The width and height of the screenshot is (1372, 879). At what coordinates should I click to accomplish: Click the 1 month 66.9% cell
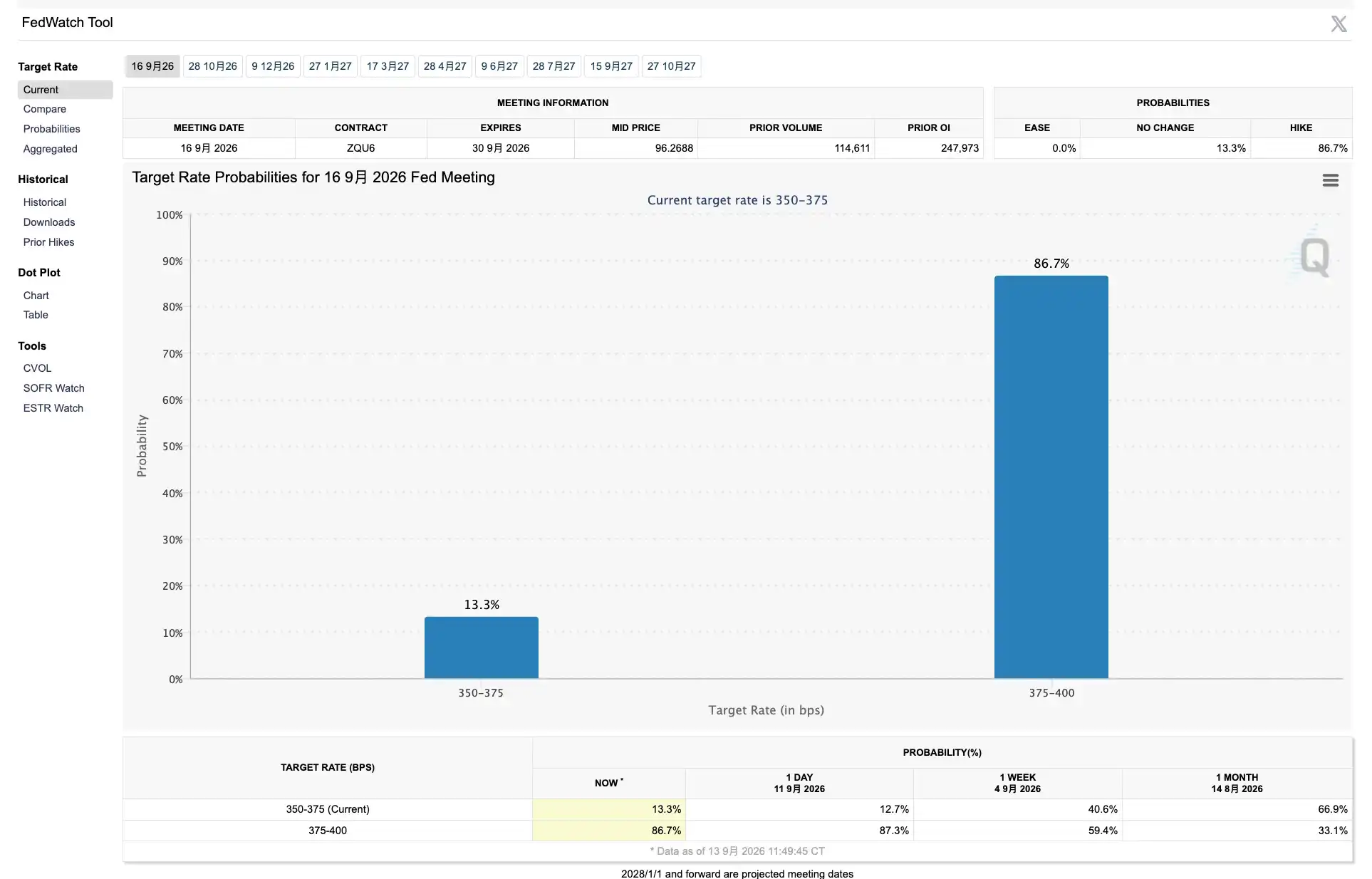point(1237,809)
